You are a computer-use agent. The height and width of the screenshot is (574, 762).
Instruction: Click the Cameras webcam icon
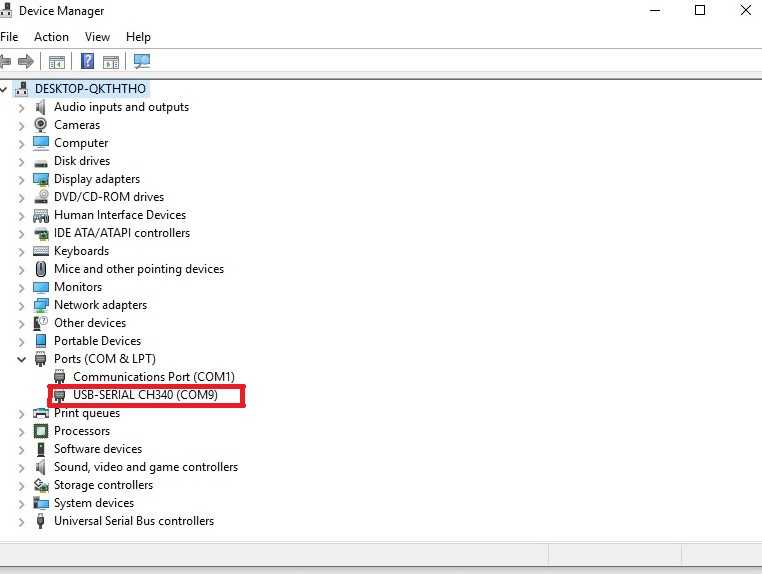(41, 125)
